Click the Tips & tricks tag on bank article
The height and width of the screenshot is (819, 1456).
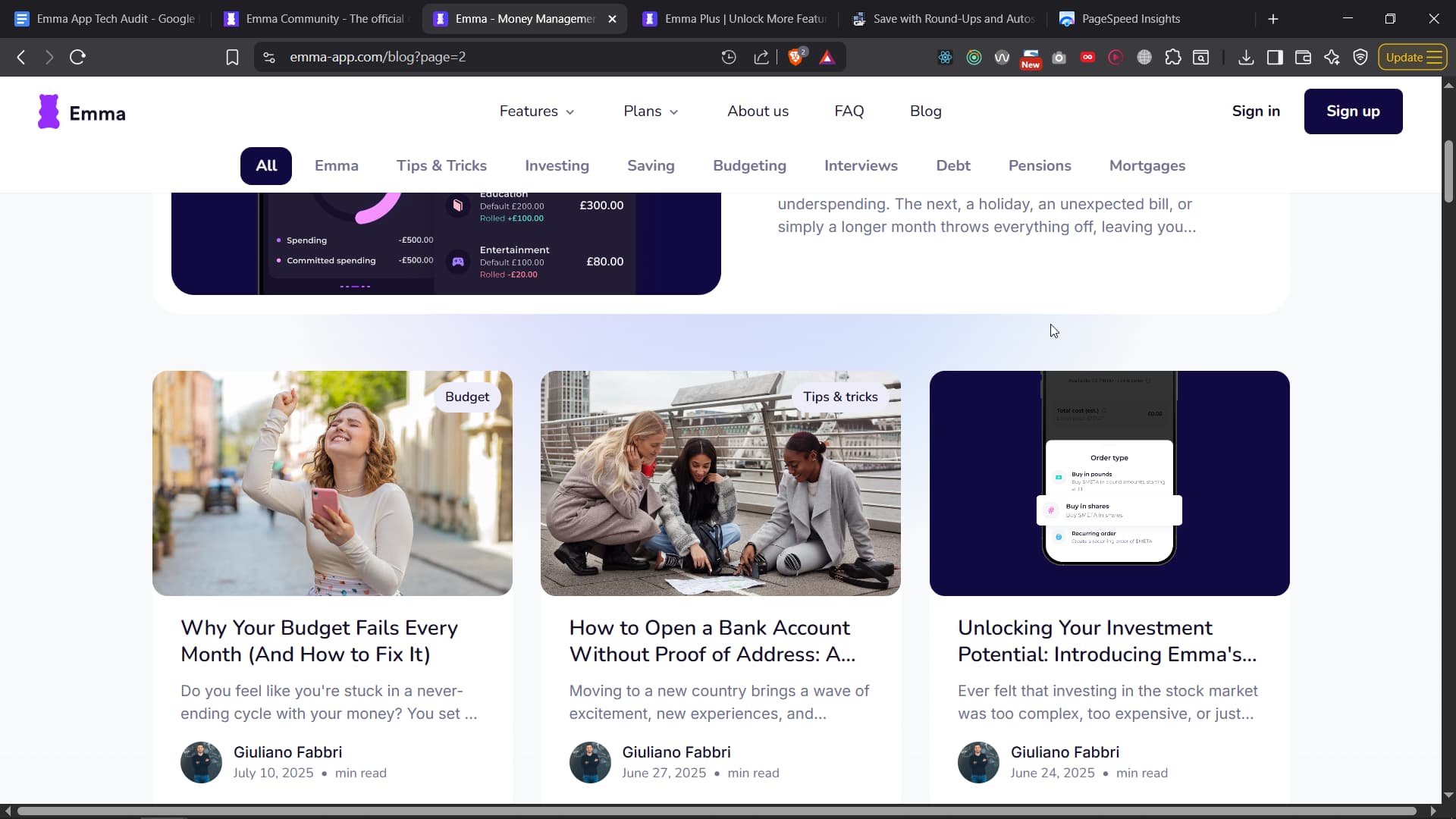pos(840,397)
